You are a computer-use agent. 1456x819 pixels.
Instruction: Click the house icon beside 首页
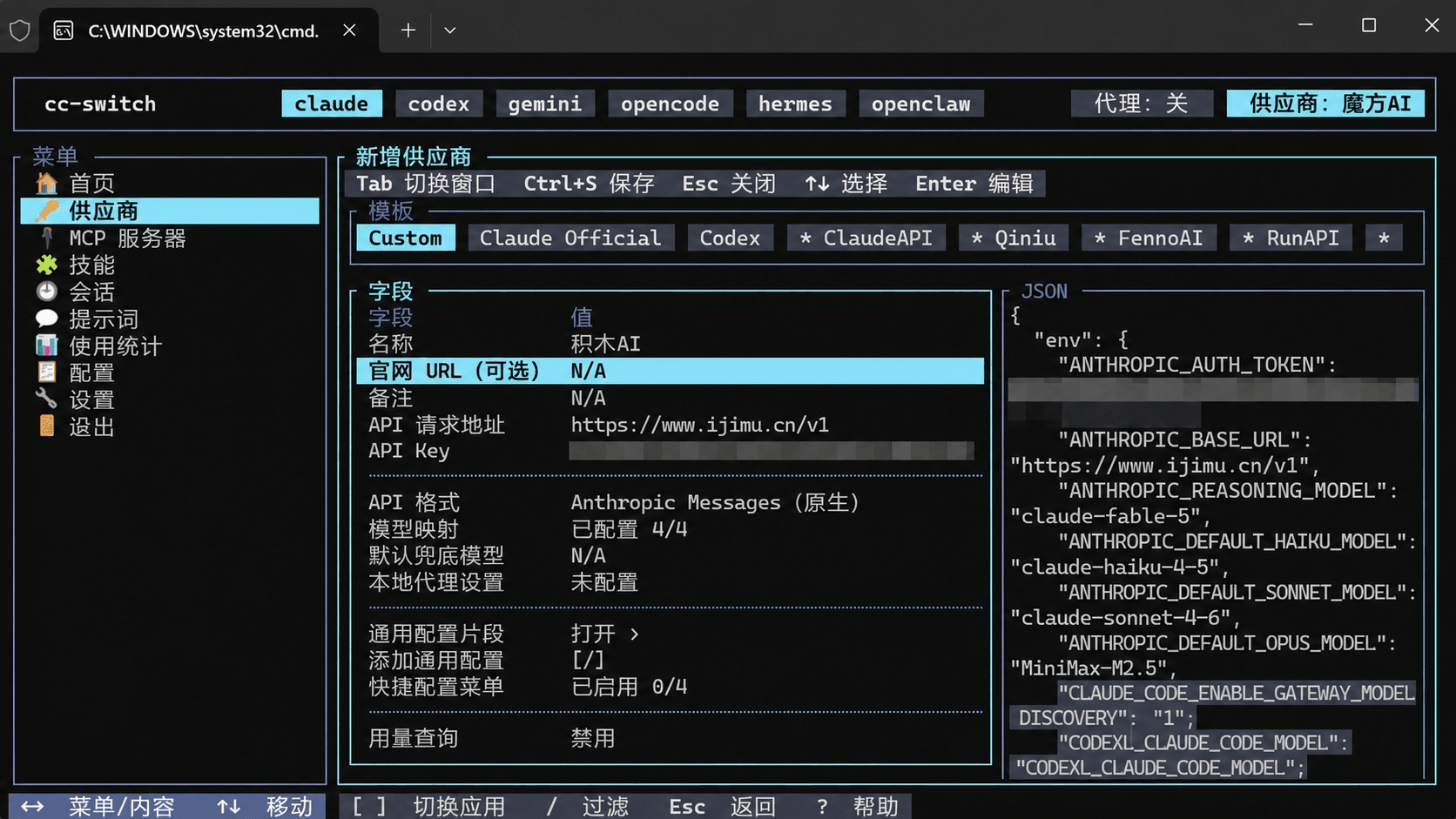(47, 184)
